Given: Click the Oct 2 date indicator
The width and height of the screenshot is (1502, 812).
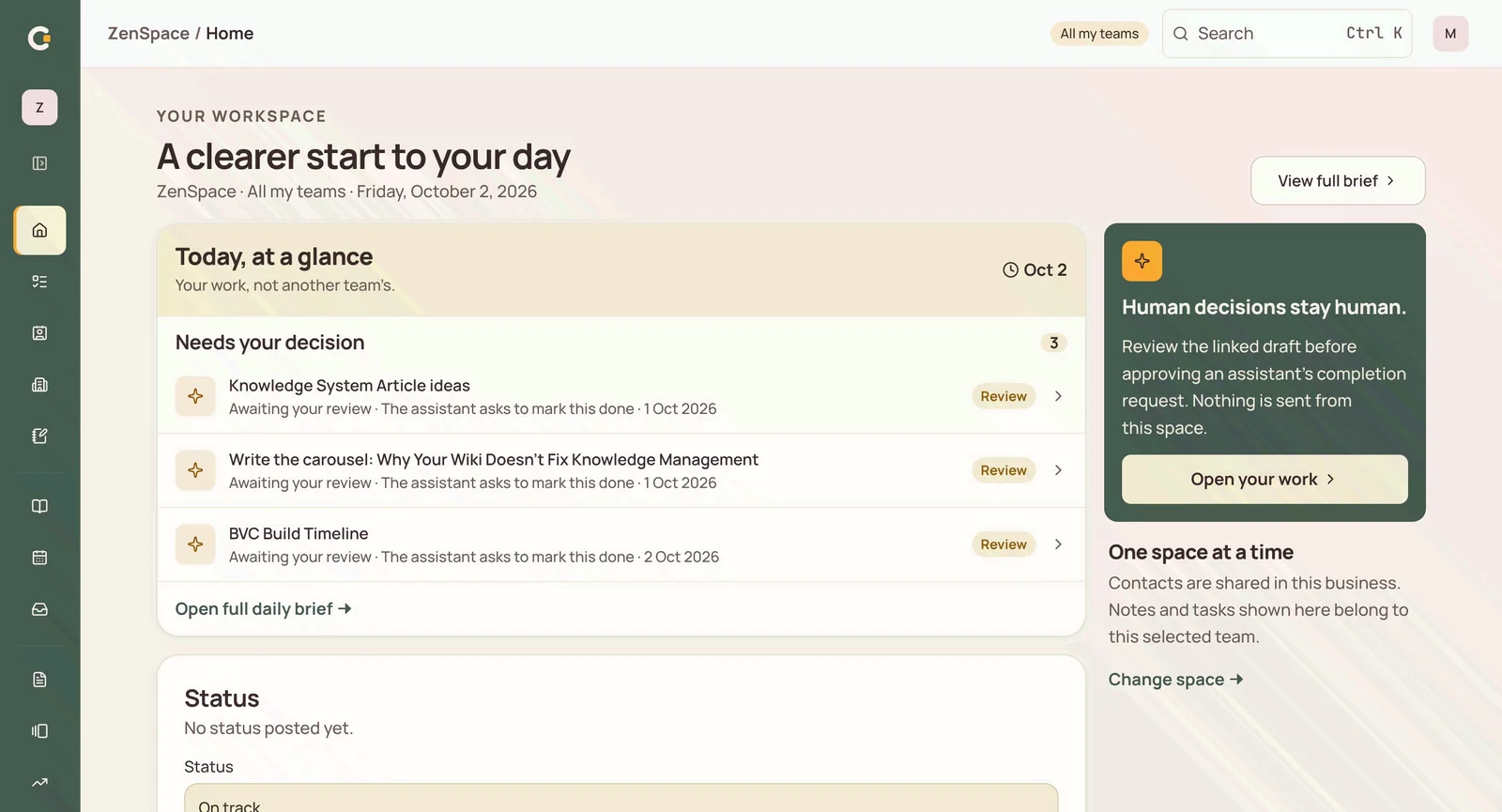Looking at the screenshot, I should pyautogui.click(x=1035, y=270).
